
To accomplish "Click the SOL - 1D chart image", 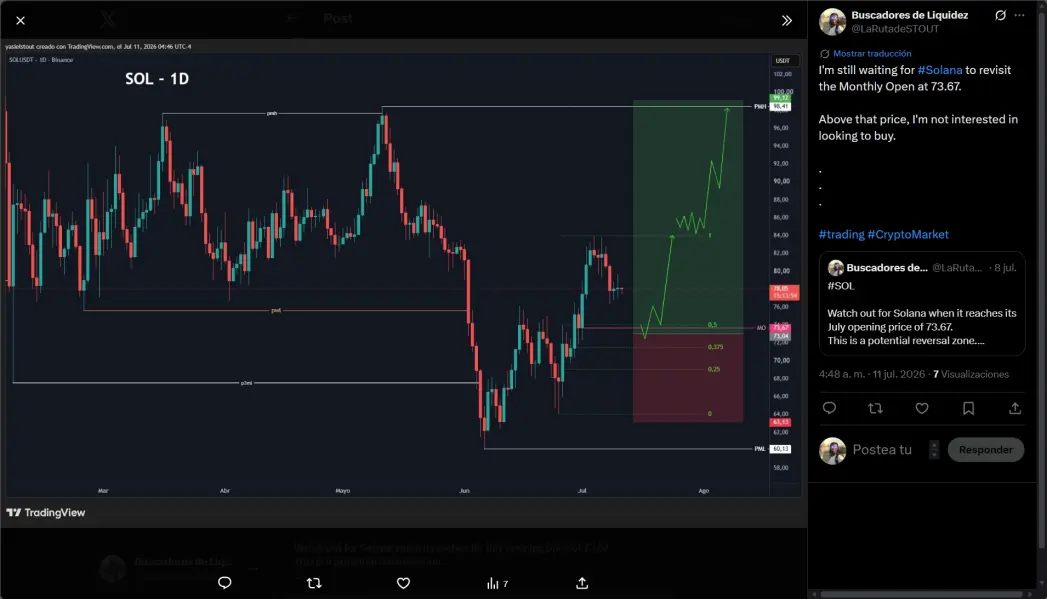I will (x=403, y=283).
